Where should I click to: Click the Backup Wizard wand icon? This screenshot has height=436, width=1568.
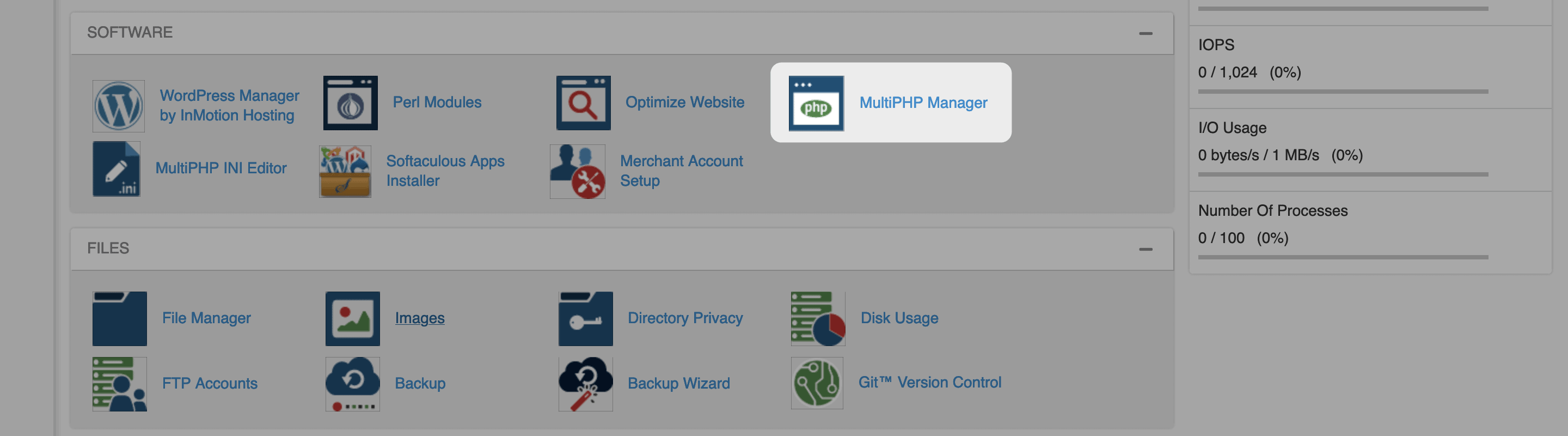coord(586,384)
